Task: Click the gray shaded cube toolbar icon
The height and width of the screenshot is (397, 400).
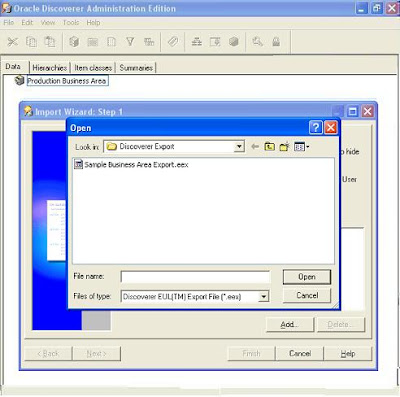Action: click(234, 42)
